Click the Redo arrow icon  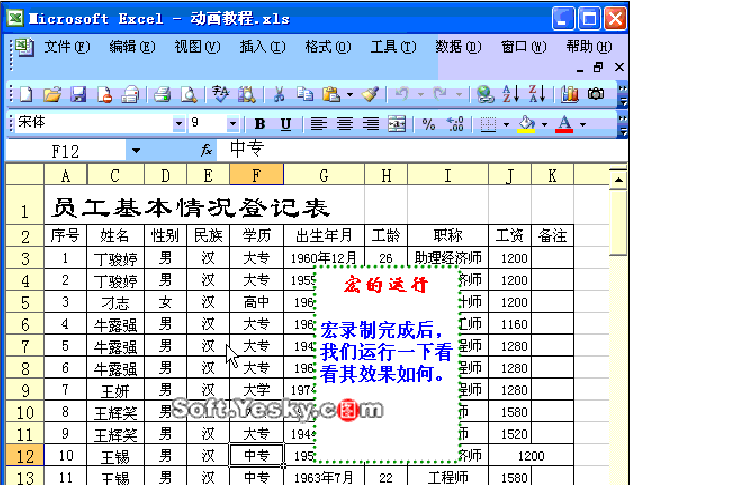click(x=440, y=94)
